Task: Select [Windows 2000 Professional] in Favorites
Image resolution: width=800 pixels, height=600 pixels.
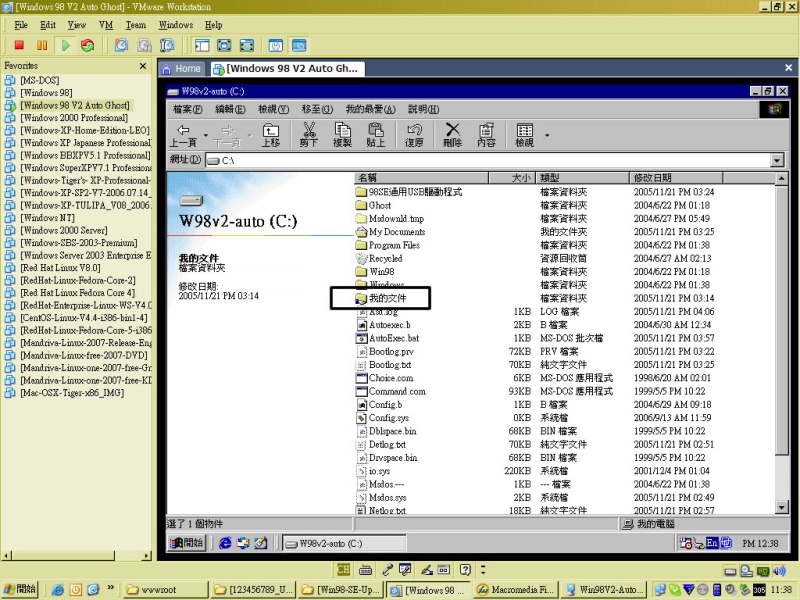Action: pyautogui.click(x=74, y=118)
